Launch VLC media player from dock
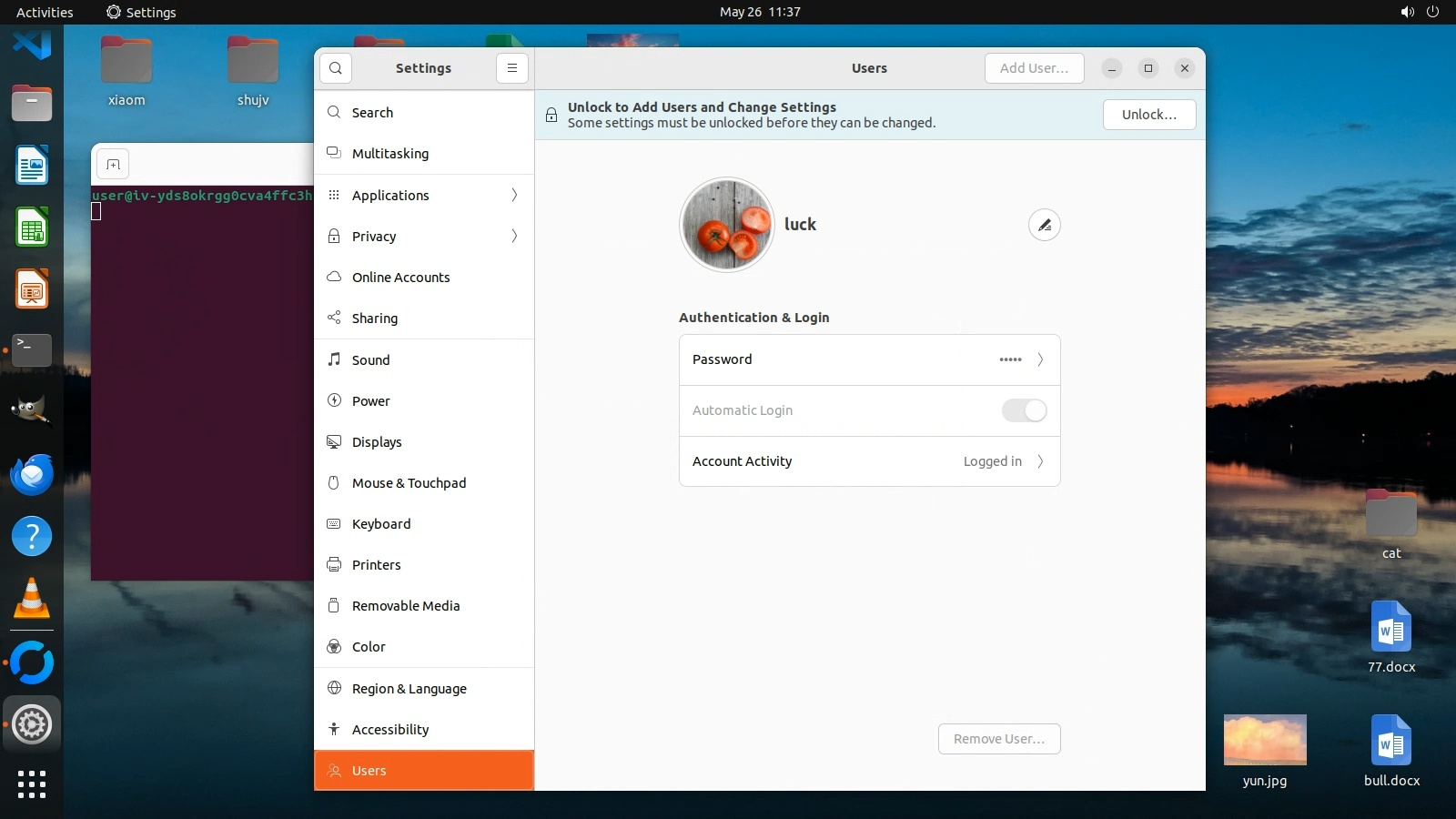Viewport: 1456px width, 819px height. 32,599
